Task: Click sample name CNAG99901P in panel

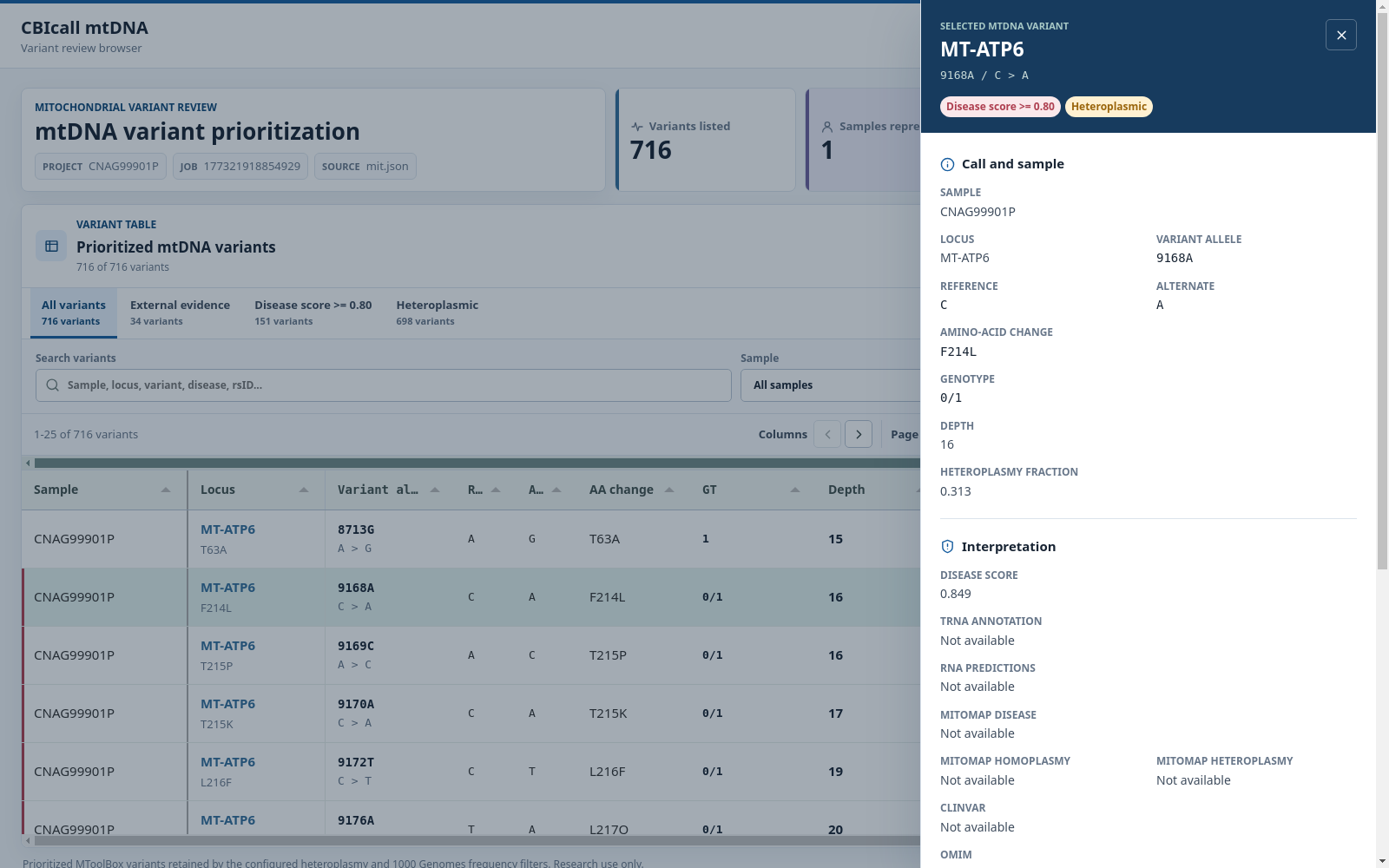Action: point(978,212)
